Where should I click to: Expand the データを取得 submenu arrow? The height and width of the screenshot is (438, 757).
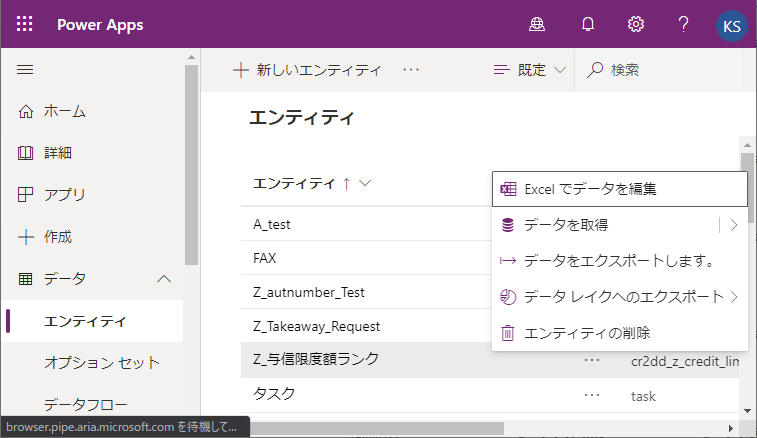[734, 225]
